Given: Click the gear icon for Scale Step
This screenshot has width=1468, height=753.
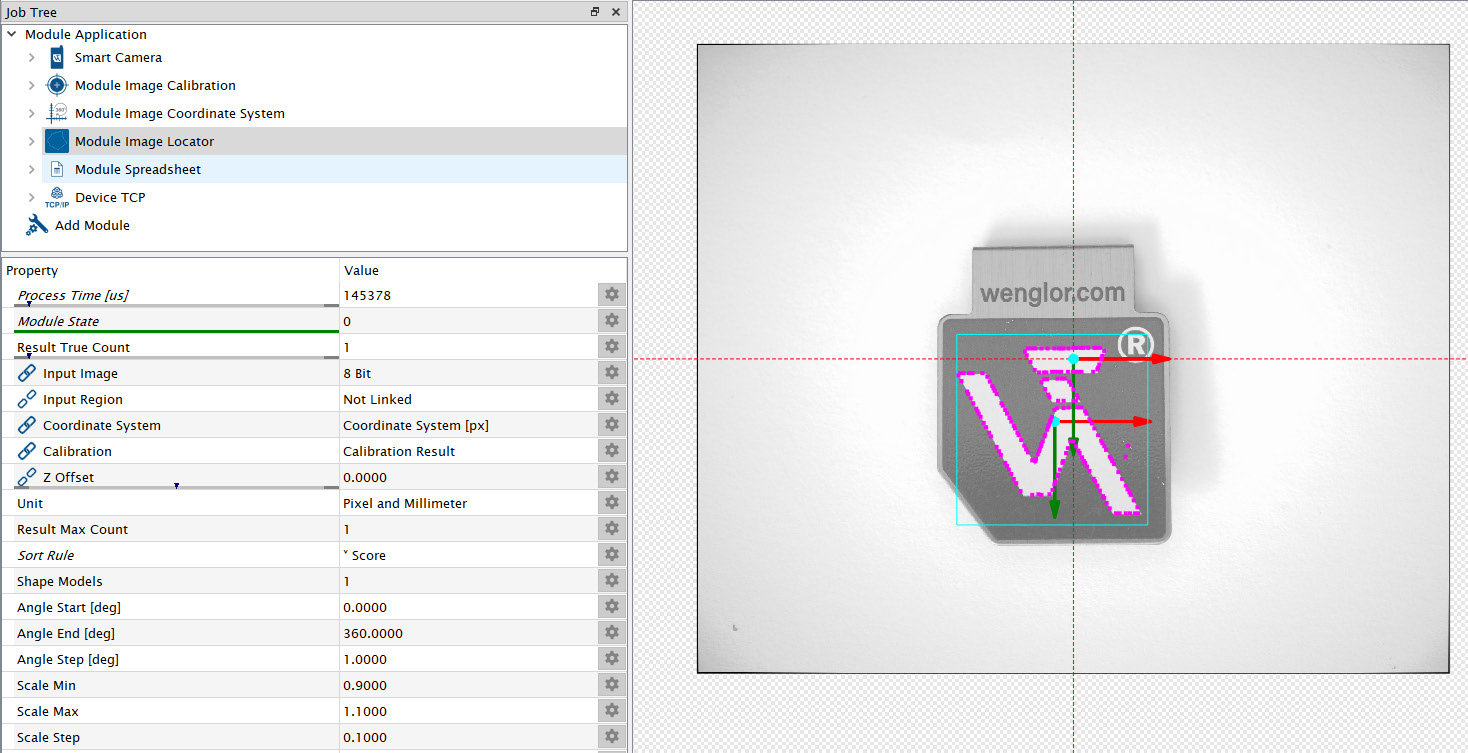Looking at the screenshot, I should click(x=612, y=737).
